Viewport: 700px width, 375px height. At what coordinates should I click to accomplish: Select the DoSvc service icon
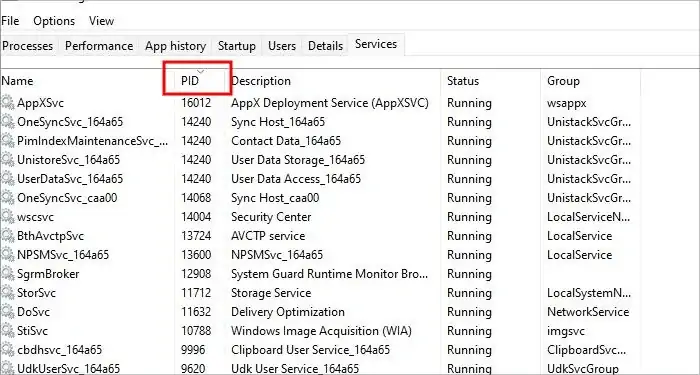8,312
